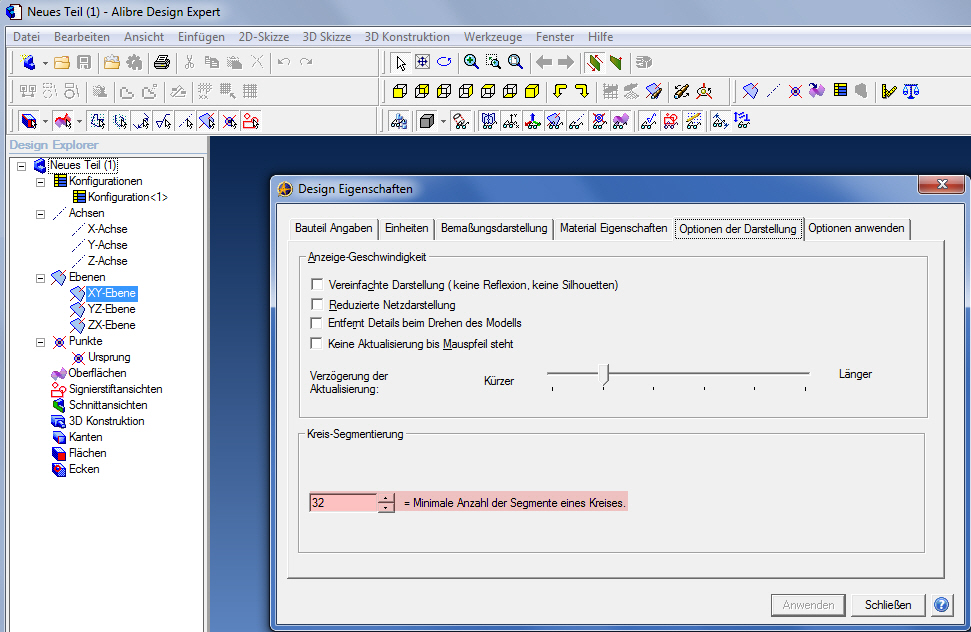Screen dimensions: 971x632
Task: Click the Verzögerung der Aktualisierung slider thumb
Action: pos(606,374)
